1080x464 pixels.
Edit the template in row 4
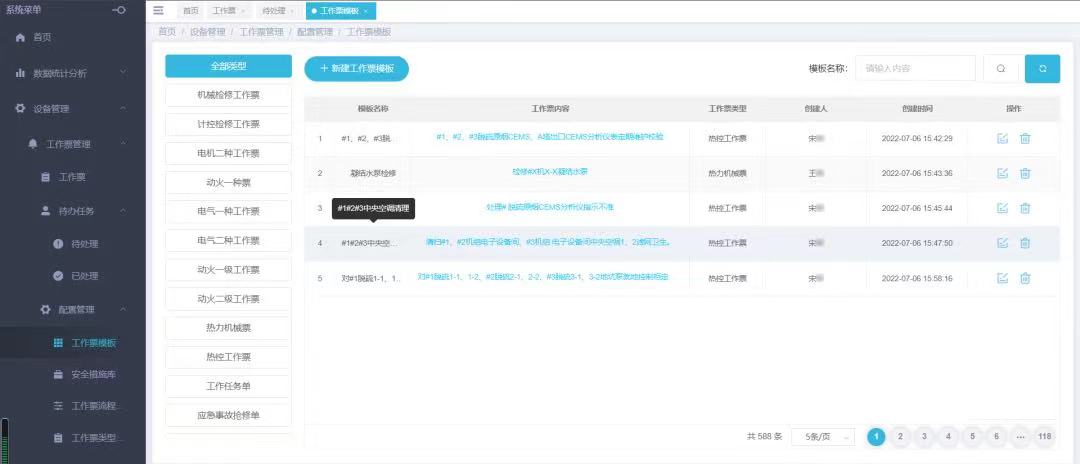pos(1002,243)
